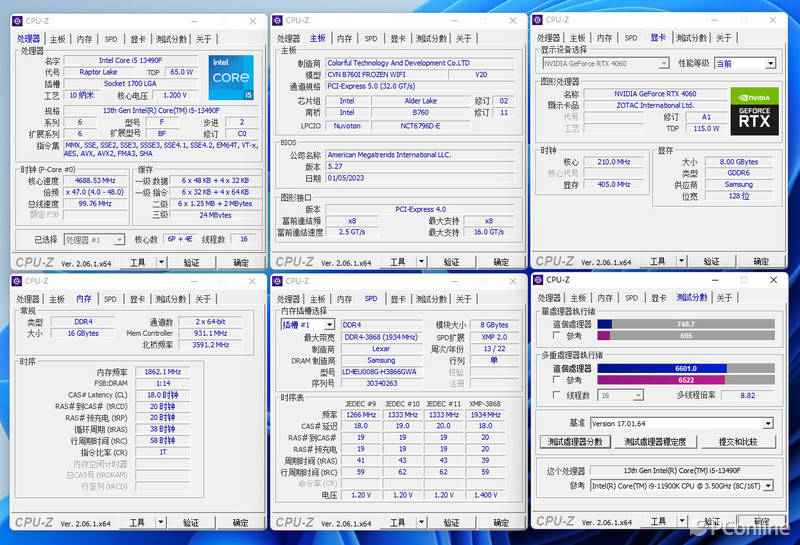This screenshot has width=800, height=545.
Task: Toggle multi-thread 參考 checkbox next to 6522 bar
Action: (x=556, y=380)
